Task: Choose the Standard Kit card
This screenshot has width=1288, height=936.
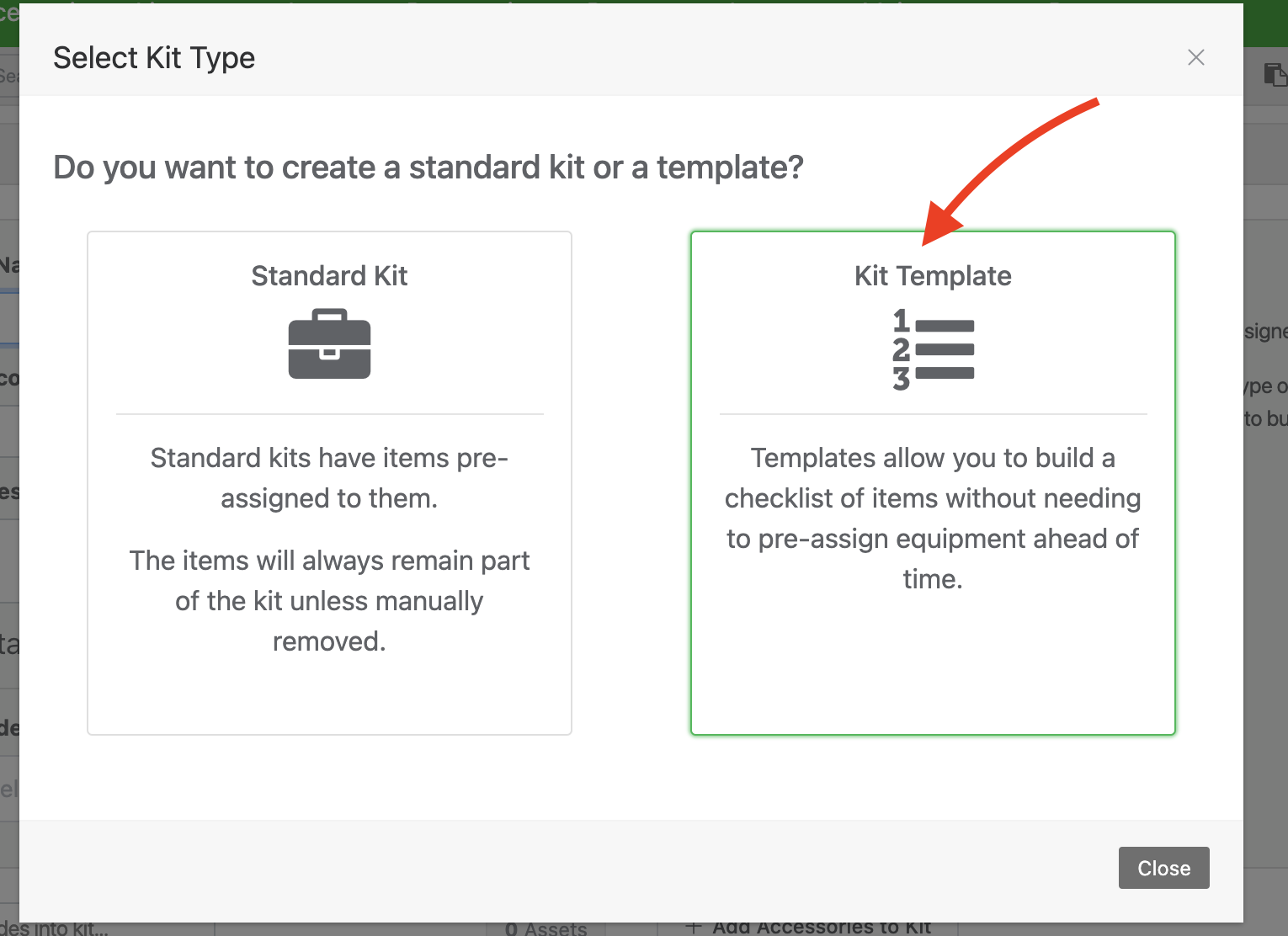Action: point(329,483)
